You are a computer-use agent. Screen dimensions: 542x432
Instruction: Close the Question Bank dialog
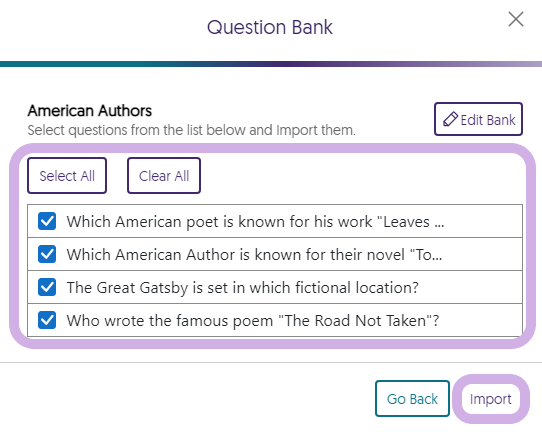click(x=516, y=19)
